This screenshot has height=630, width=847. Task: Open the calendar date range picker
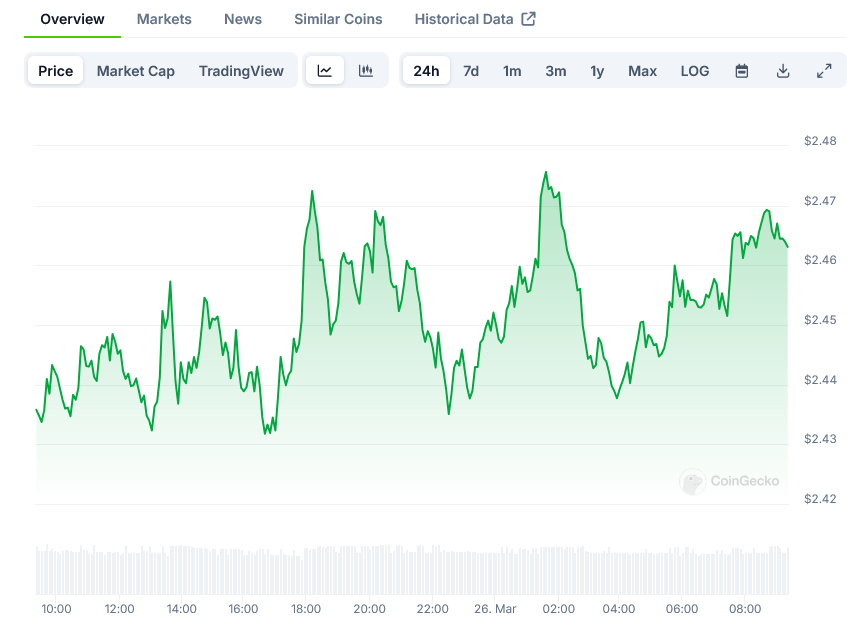(742, 71)
